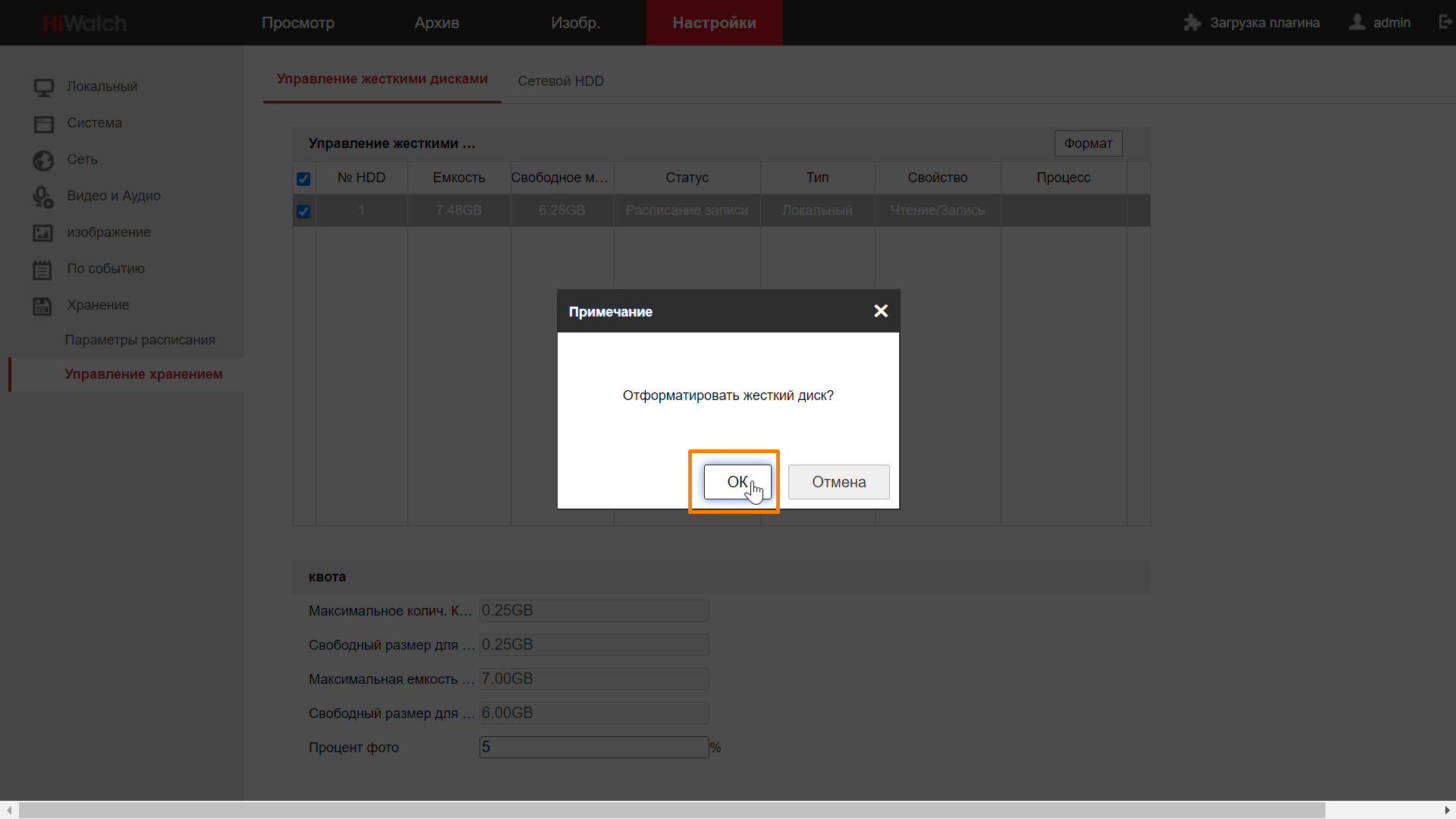Click the admin username label
Screen dimensions: 1456x819
click(1392, 23)
